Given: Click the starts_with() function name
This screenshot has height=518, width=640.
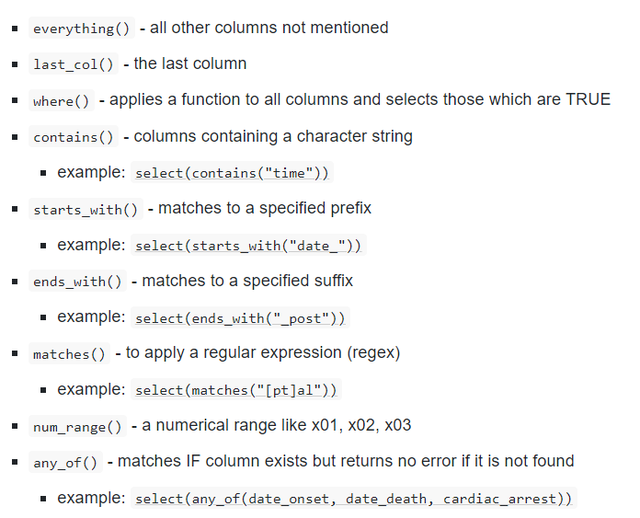Looking at the screenshot, I should click(x=86, y=209).
